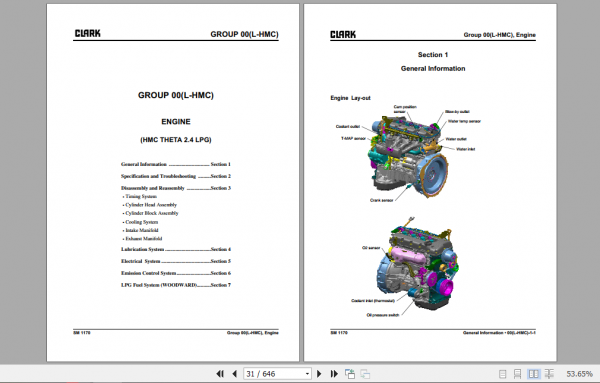Viewport: 600px width, 383px height.
Task: Go to the previous page
Action: (235, 374)
